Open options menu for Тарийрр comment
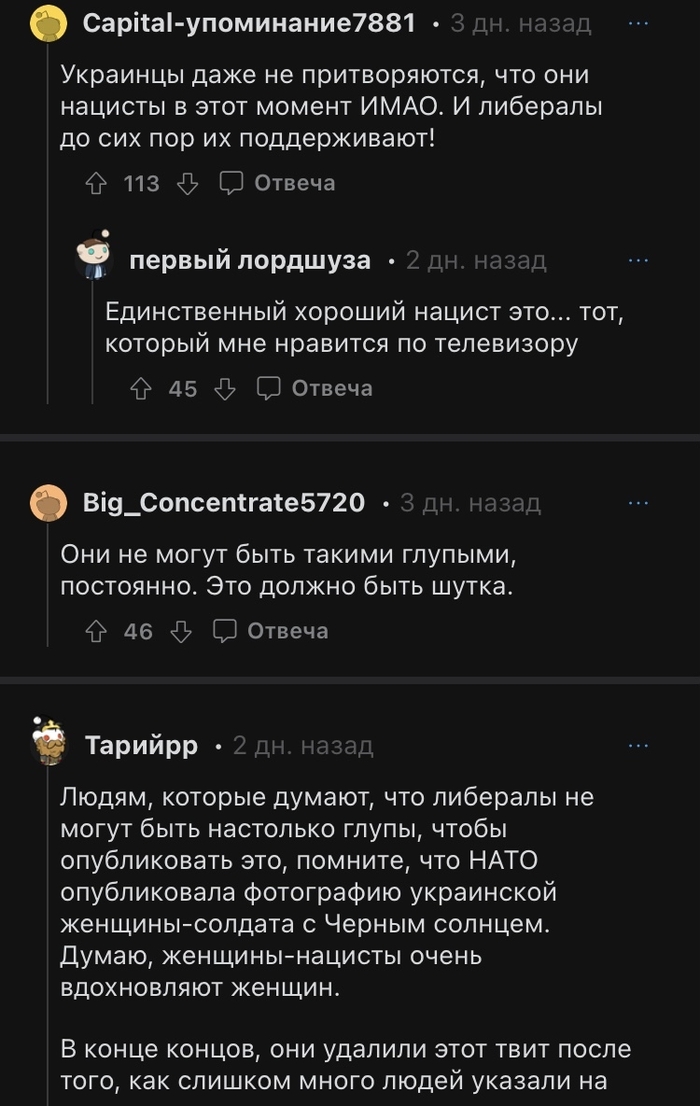The height and width of the screenshot is (1106, 700). pyautogui.click(x=638, y=746)
